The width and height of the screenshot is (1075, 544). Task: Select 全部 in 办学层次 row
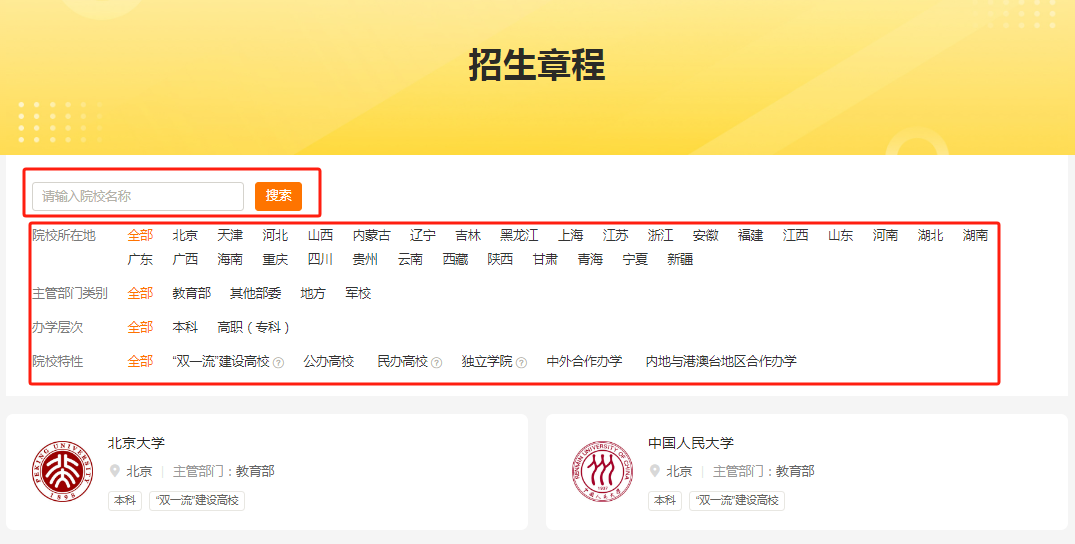pos(140,327)
